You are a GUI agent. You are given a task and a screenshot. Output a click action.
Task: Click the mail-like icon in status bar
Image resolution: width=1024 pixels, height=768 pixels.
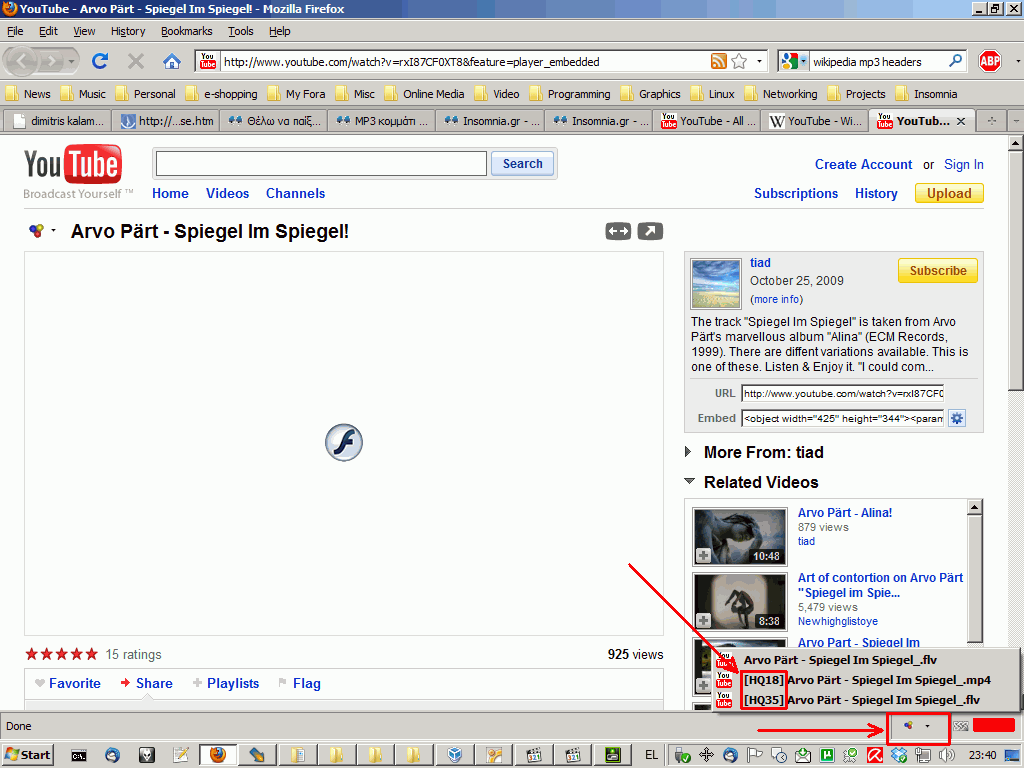pos(961,726)
